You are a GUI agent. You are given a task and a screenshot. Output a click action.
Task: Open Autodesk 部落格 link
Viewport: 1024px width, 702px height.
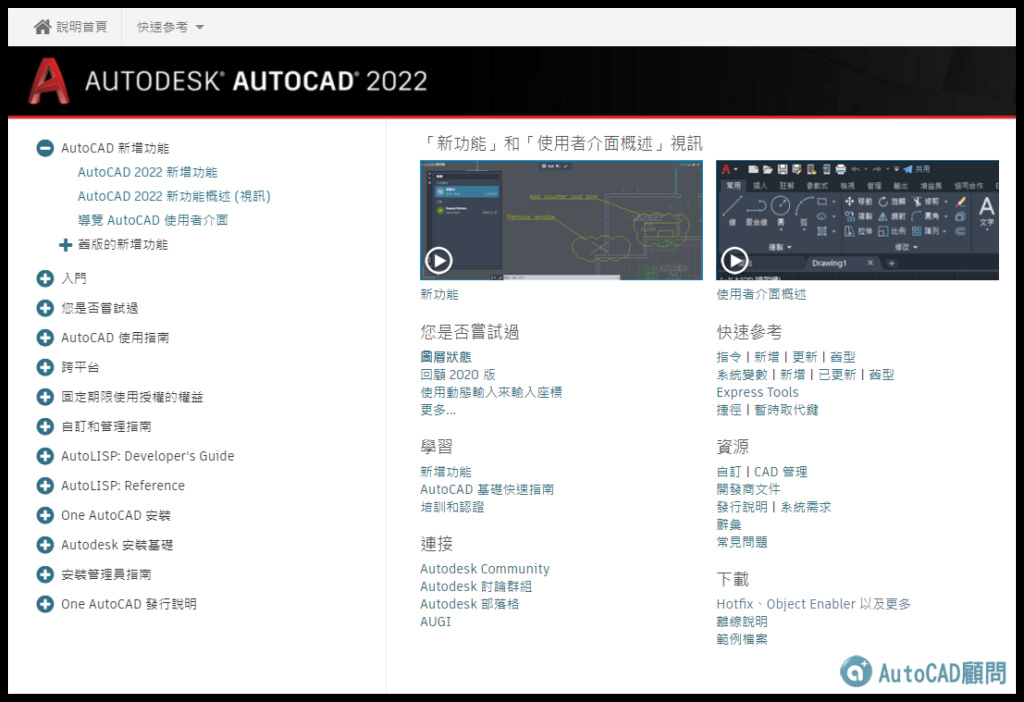470,604
